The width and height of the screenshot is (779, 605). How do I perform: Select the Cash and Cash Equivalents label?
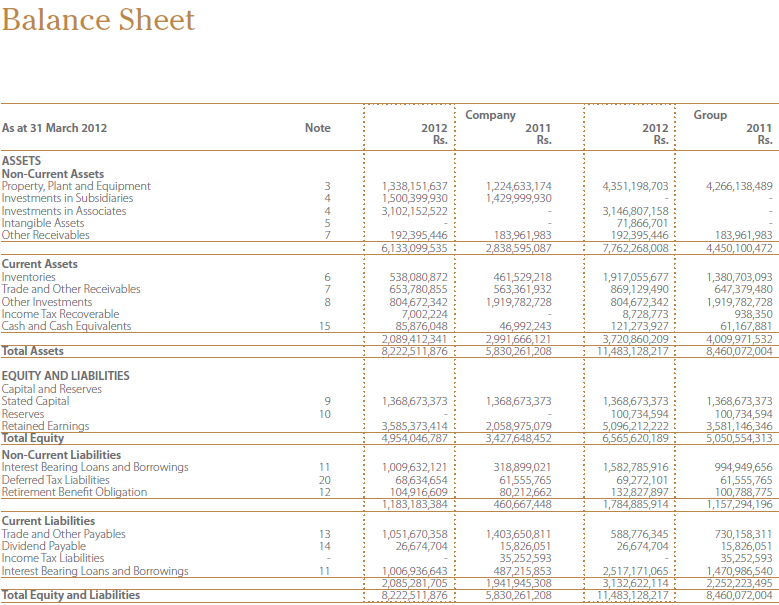click(x=66, y=326)
